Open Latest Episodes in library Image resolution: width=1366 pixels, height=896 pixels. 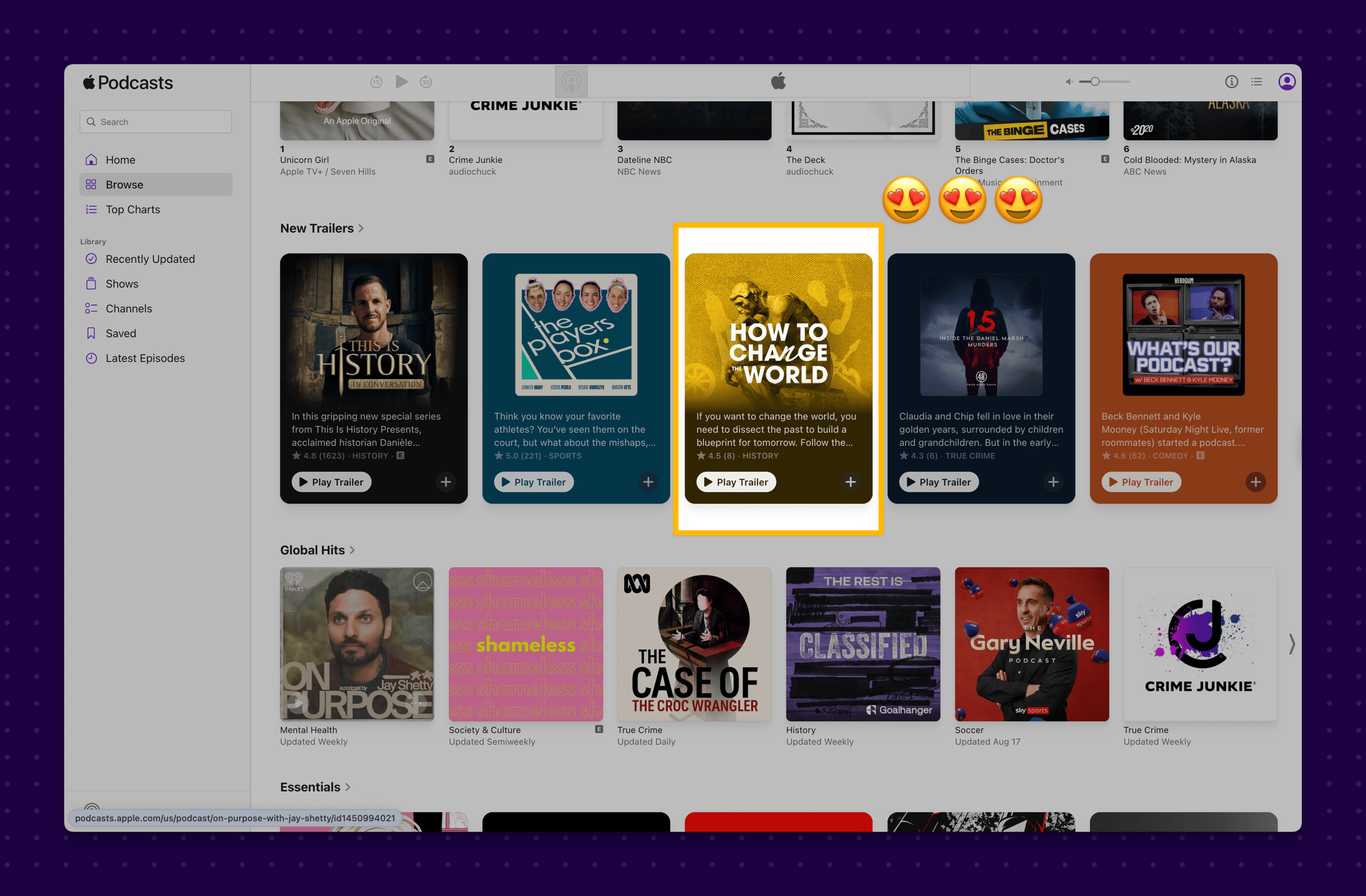[x=155, y=358]
